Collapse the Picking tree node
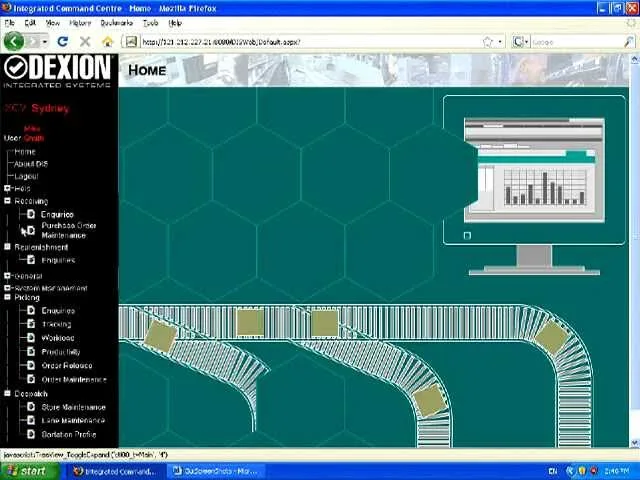The image size is (640, 480). pyautogui.click(x=7, y=297)
